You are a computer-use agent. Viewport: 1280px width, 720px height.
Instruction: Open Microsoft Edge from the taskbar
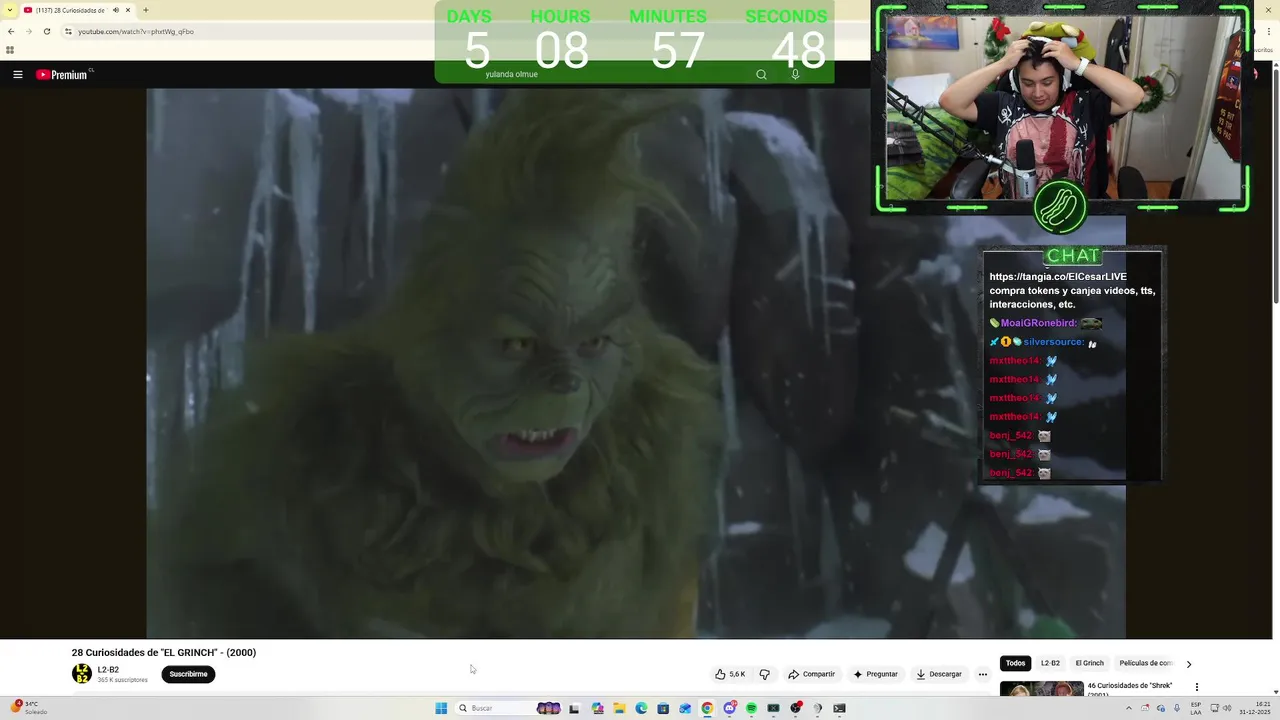click(x=641, y=708)
